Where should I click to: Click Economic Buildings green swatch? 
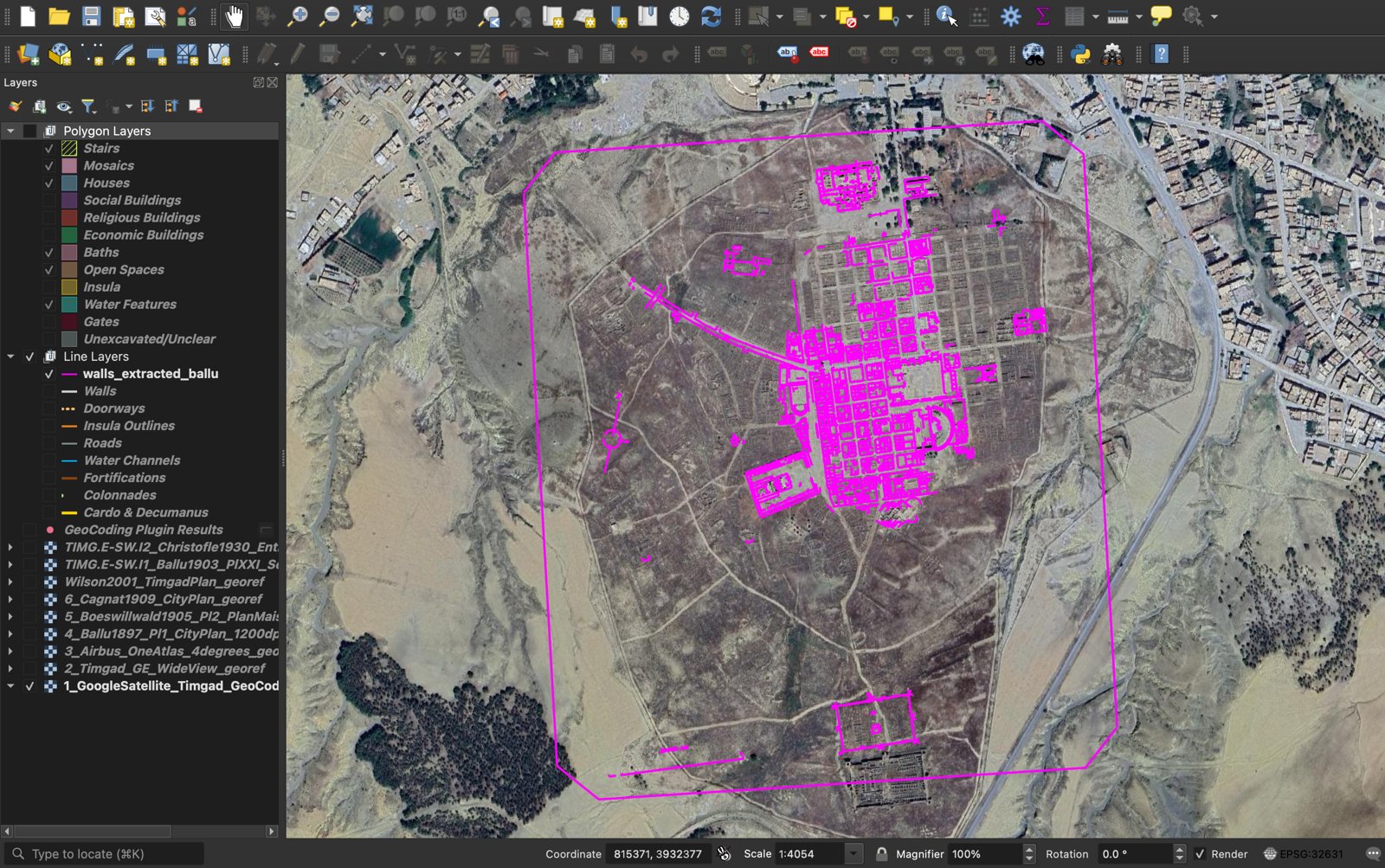(x=69, y=235)
